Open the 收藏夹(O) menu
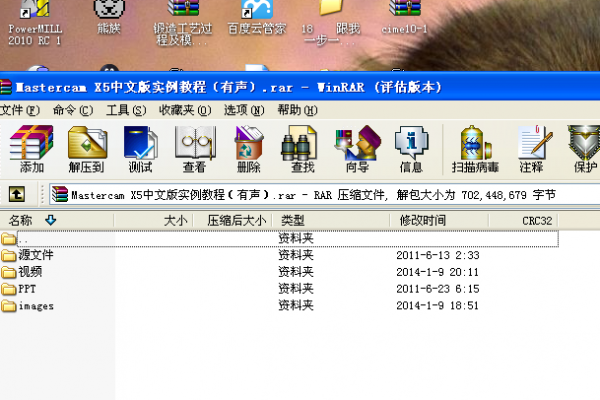This screenshot has height=400, width=600. point(185,111)
